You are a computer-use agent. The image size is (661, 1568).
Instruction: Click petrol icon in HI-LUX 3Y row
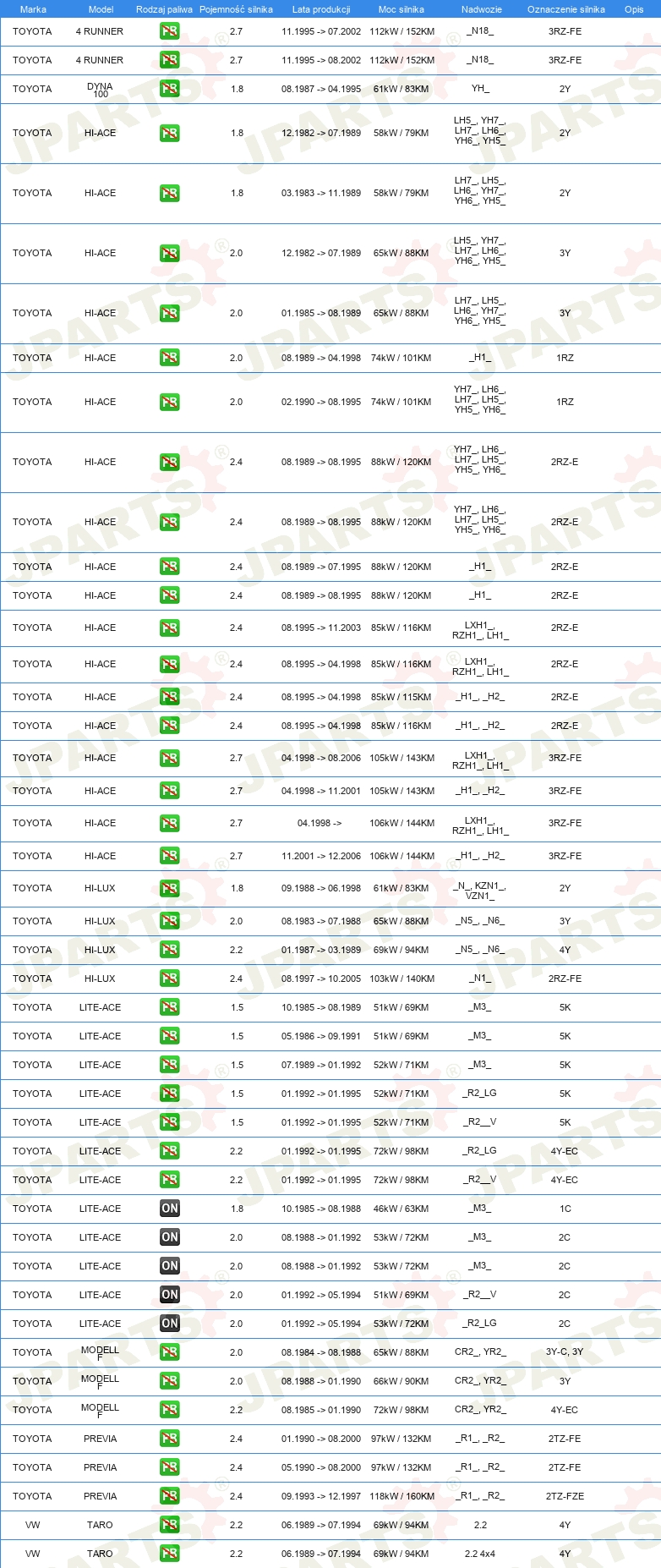coord(170,921)
